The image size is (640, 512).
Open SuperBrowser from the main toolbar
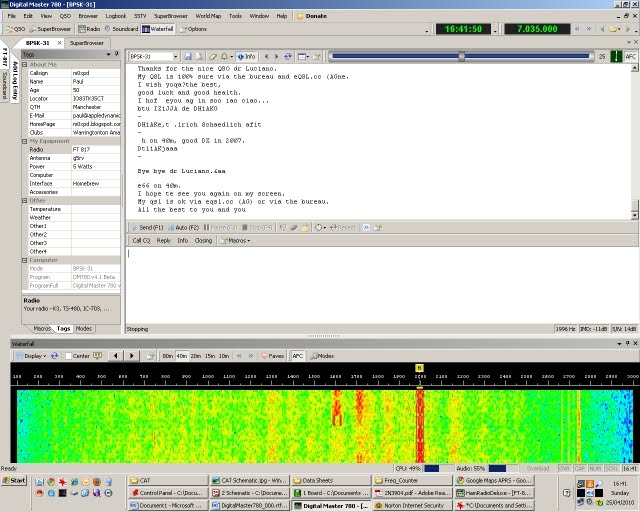tap(50, 29)
